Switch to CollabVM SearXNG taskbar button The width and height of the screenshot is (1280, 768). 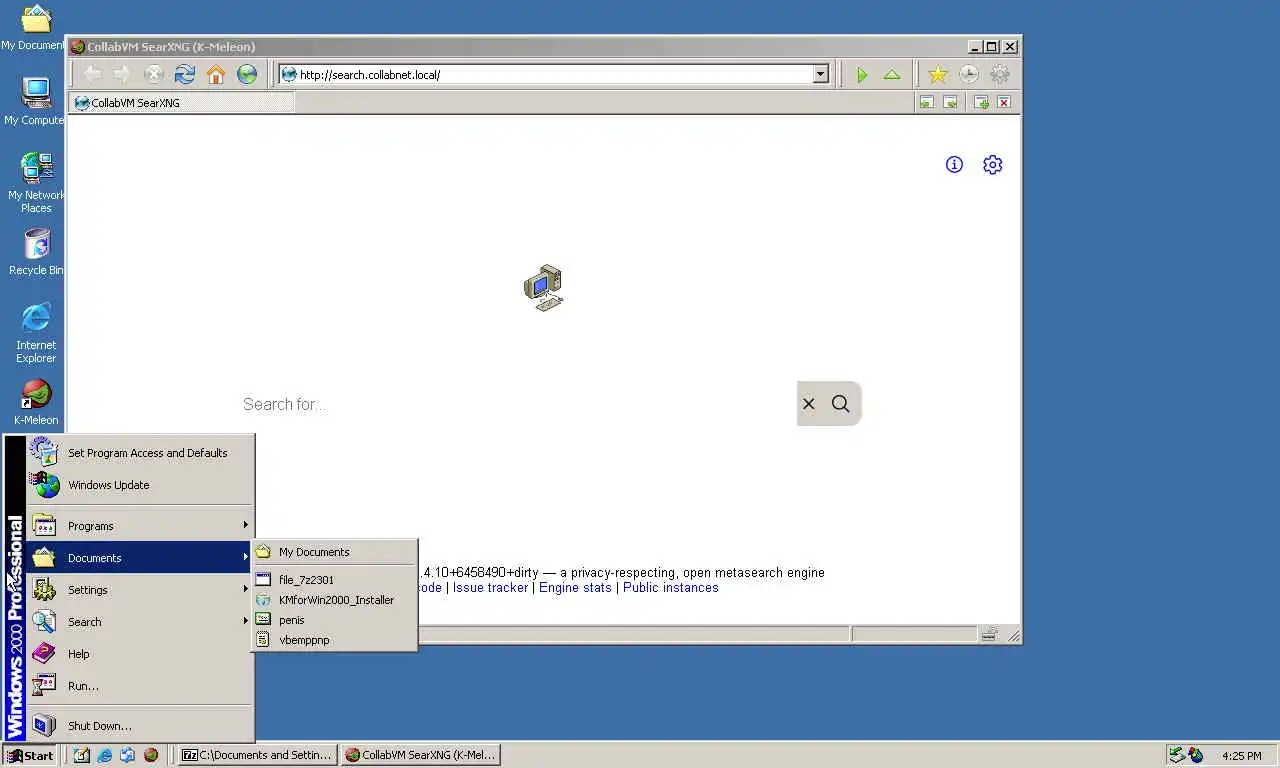point(420,755)
